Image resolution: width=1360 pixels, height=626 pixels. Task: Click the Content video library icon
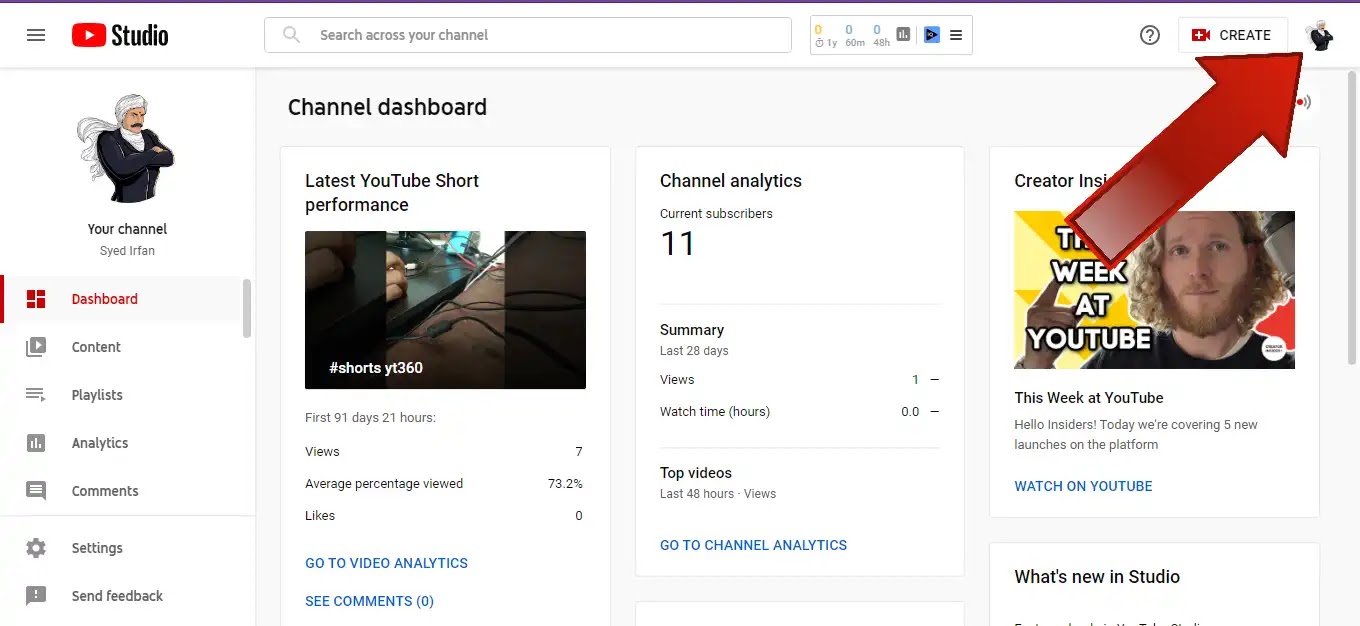click(36, 347)
